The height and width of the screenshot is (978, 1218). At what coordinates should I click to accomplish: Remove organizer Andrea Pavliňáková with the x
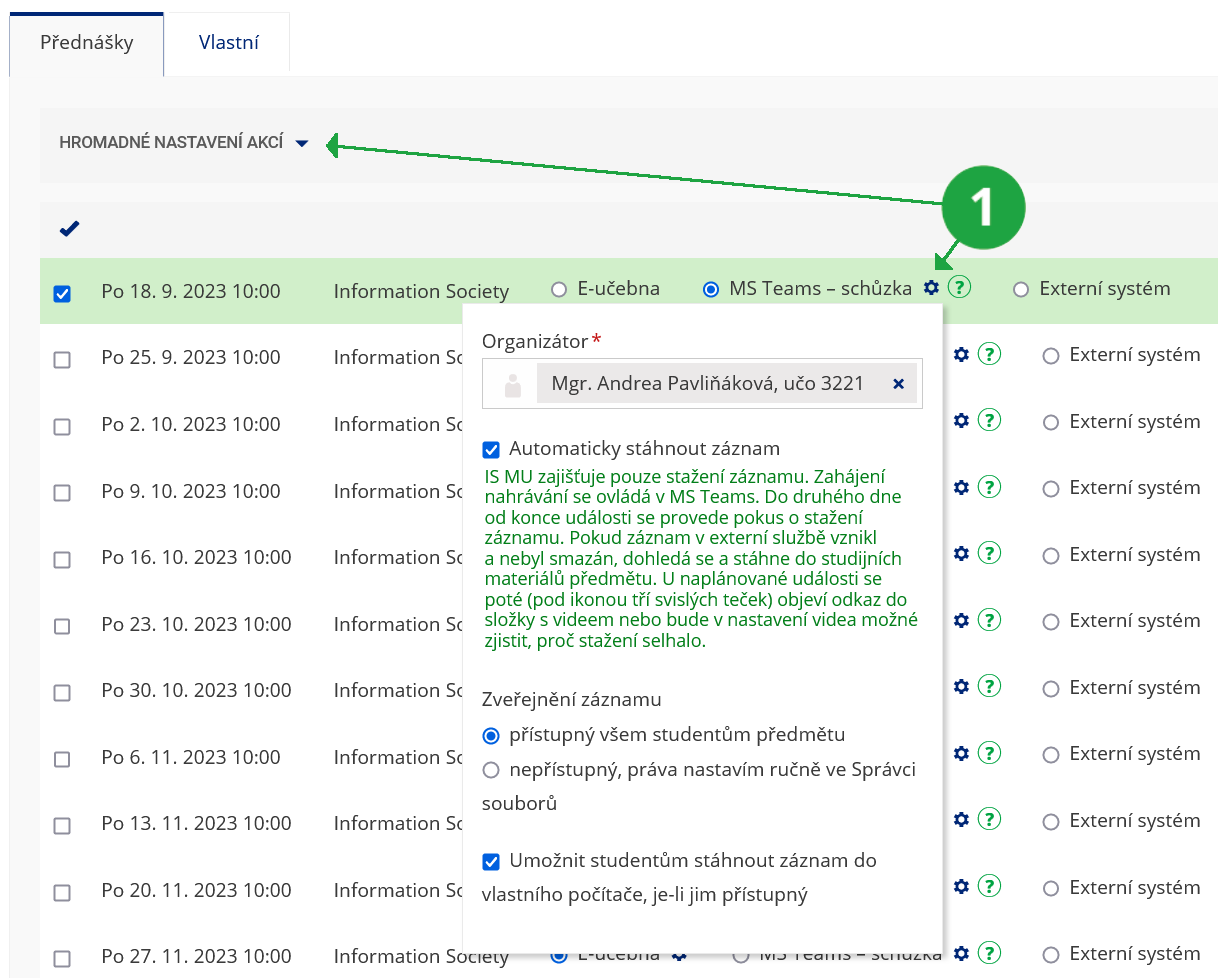coord(898,384)
